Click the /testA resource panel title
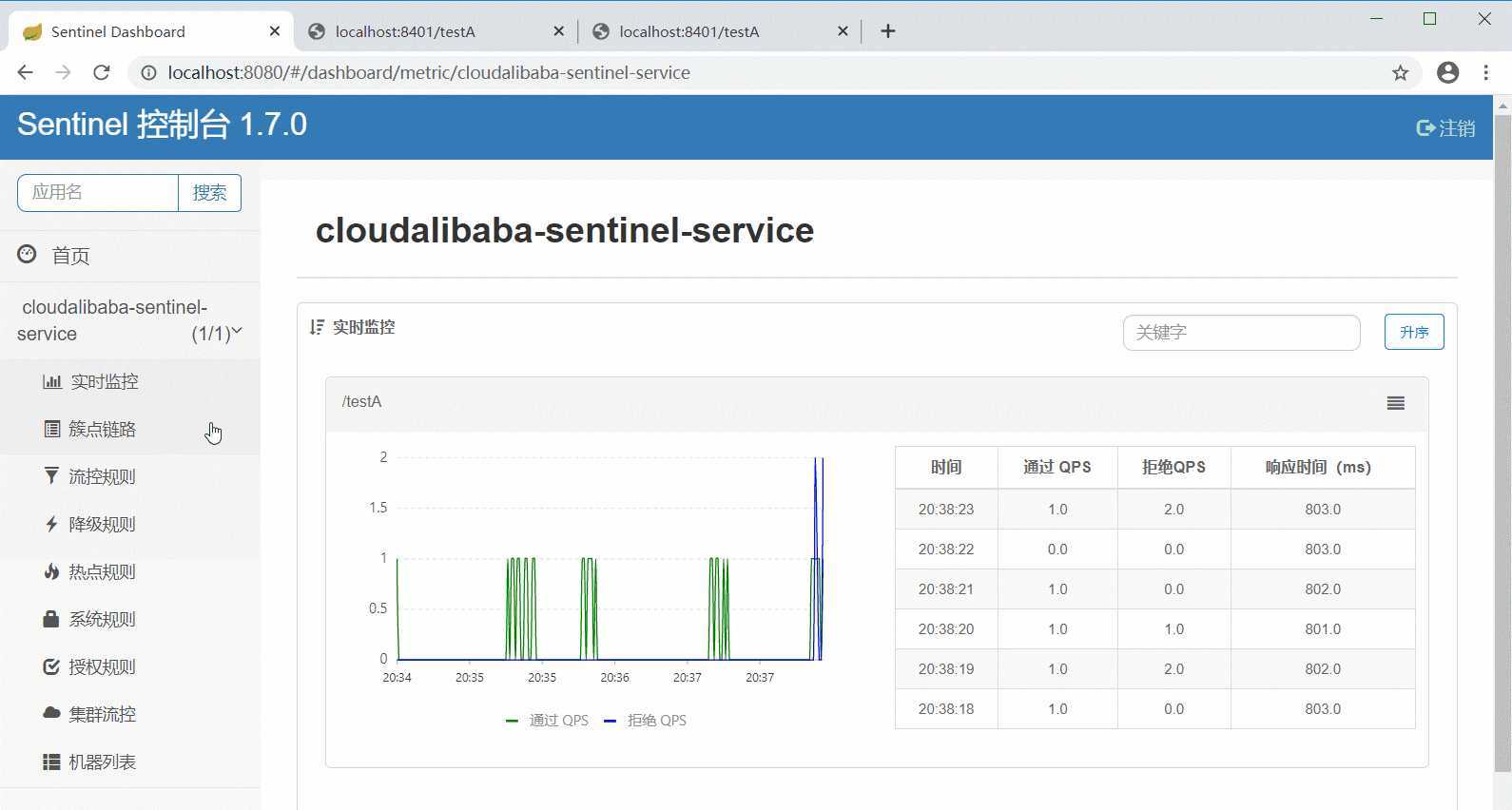Screen dimensions: 1512x810 [x=361, y=401]
